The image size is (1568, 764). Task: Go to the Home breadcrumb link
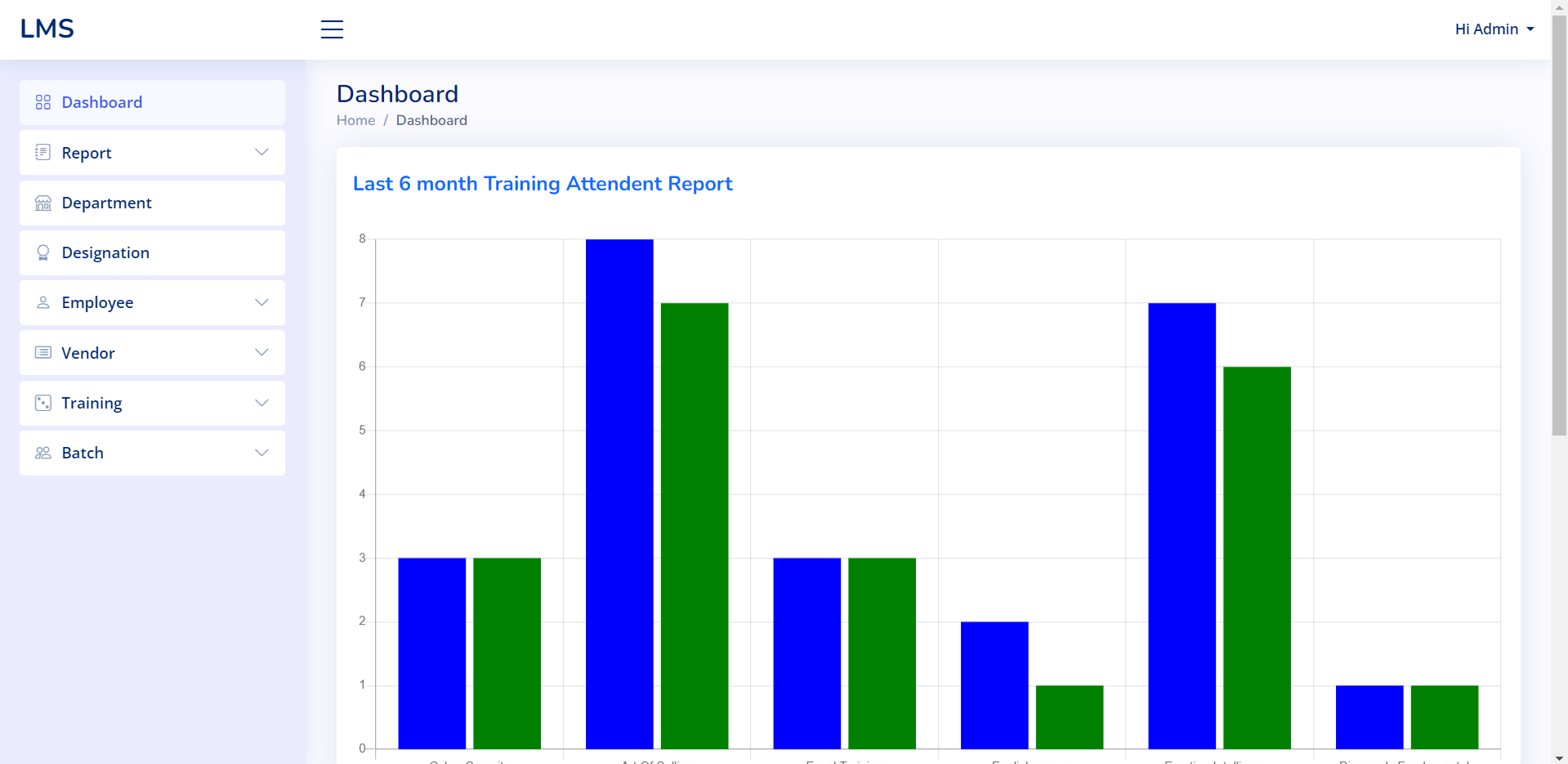point(355,120)
